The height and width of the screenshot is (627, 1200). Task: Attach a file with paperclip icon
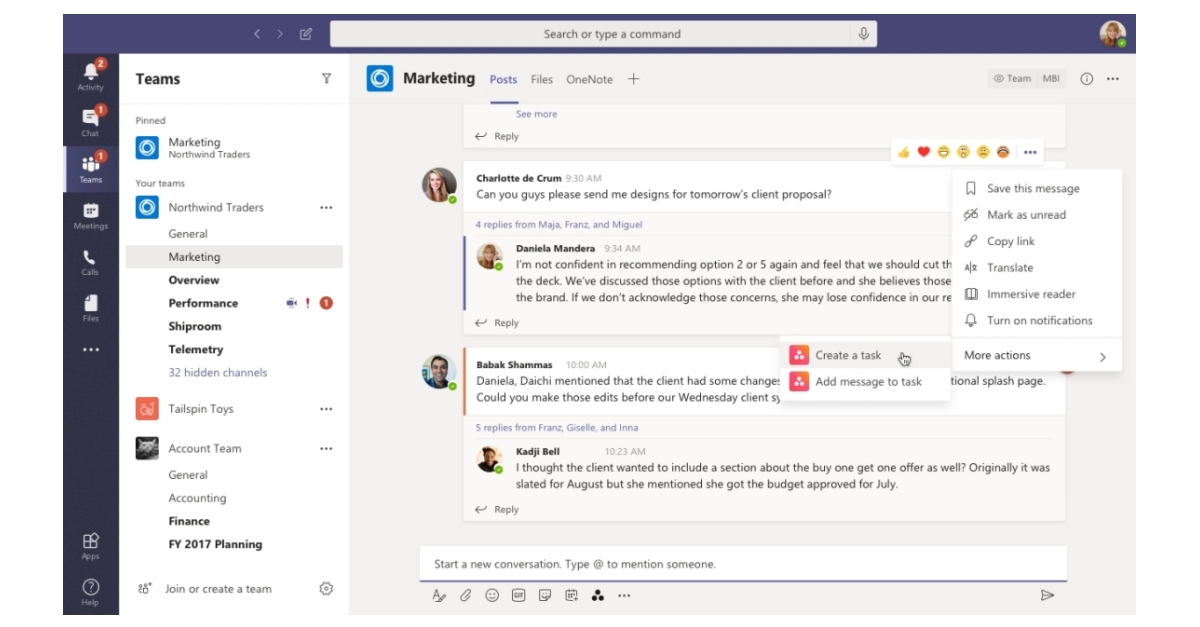point(465,595)
